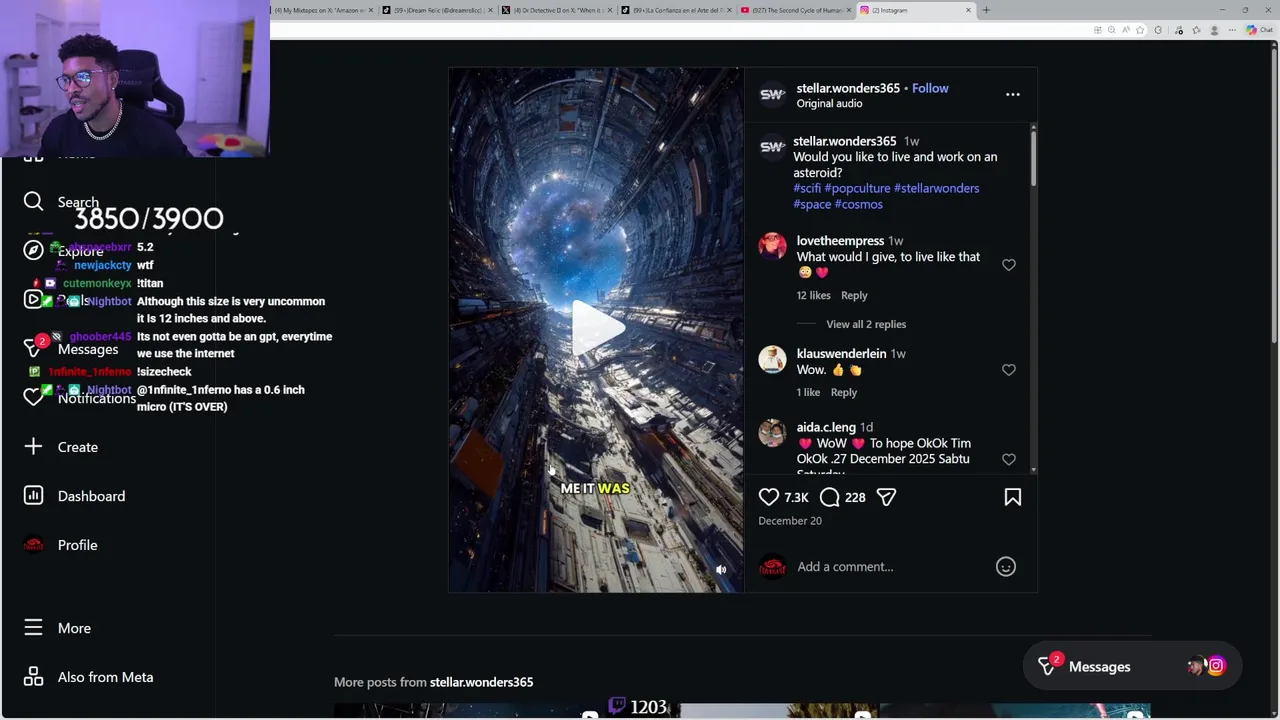The width and height of the screenshot is (1280, 720).
Task: Like the post with the heart icon
Action: (x=768, y=497)
